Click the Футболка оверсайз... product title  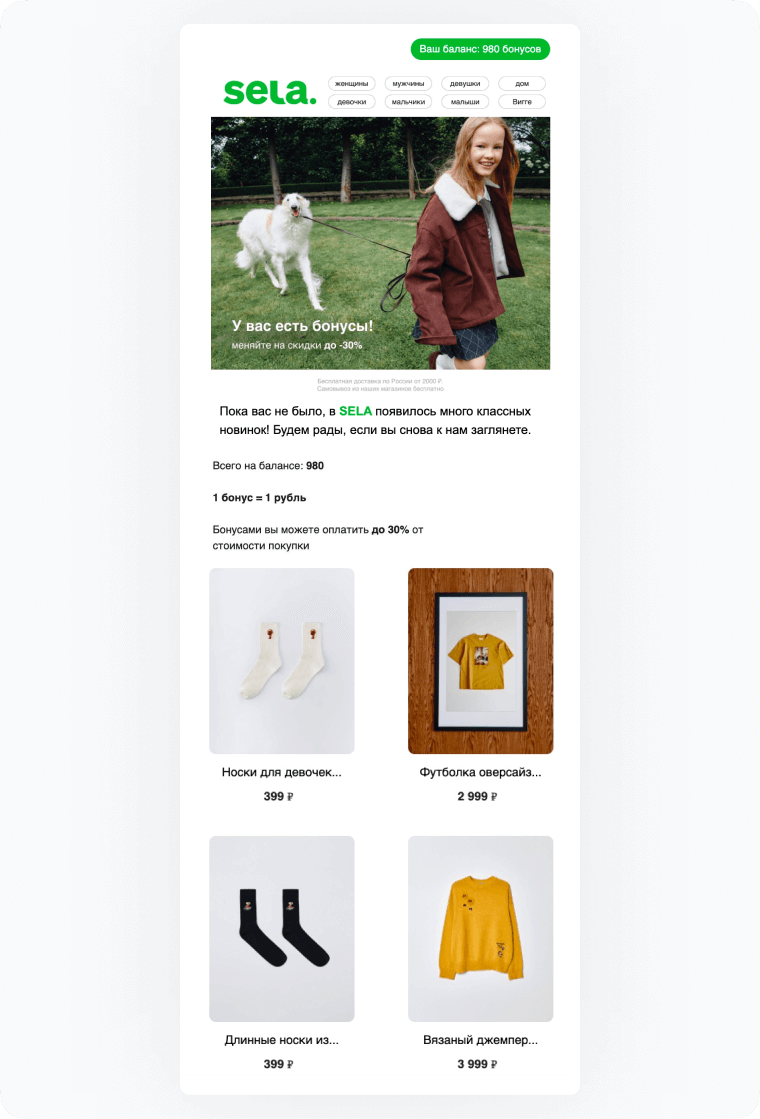pyautogui.click(x=480, y=772)
